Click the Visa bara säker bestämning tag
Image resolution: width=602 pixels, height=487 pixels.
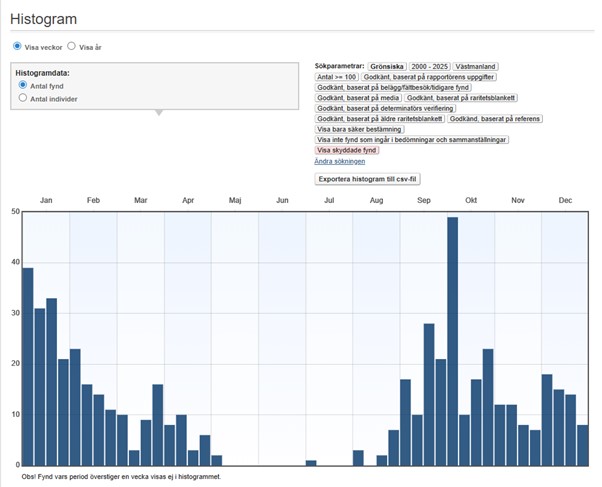[x=359, y=129]
